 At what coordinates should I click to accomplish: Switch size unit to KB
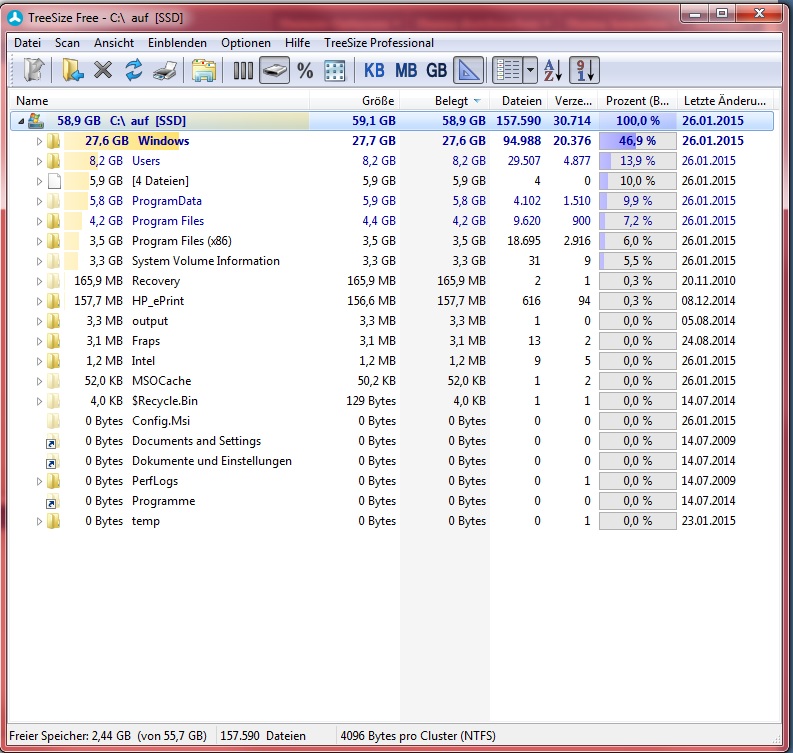374,70
